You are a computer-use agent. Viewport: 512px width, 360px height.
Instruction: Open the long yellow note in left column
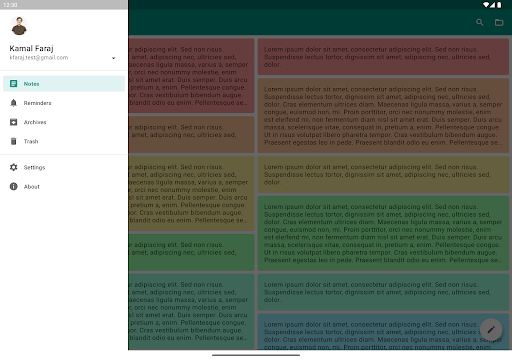point(191,193)
